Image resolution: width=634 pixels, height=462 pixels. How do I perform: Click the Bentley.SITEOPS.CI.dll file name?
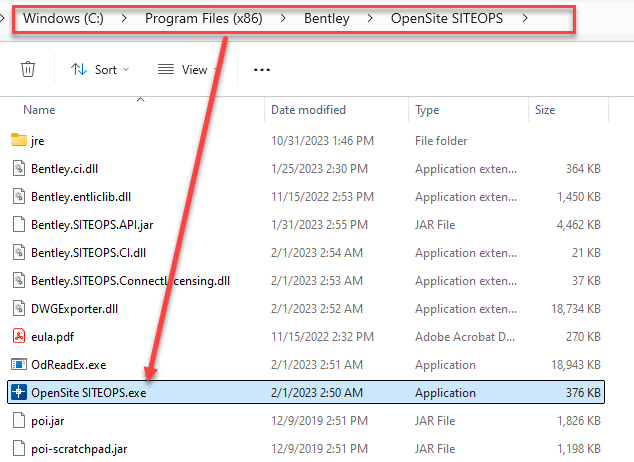tap(89, 253)
